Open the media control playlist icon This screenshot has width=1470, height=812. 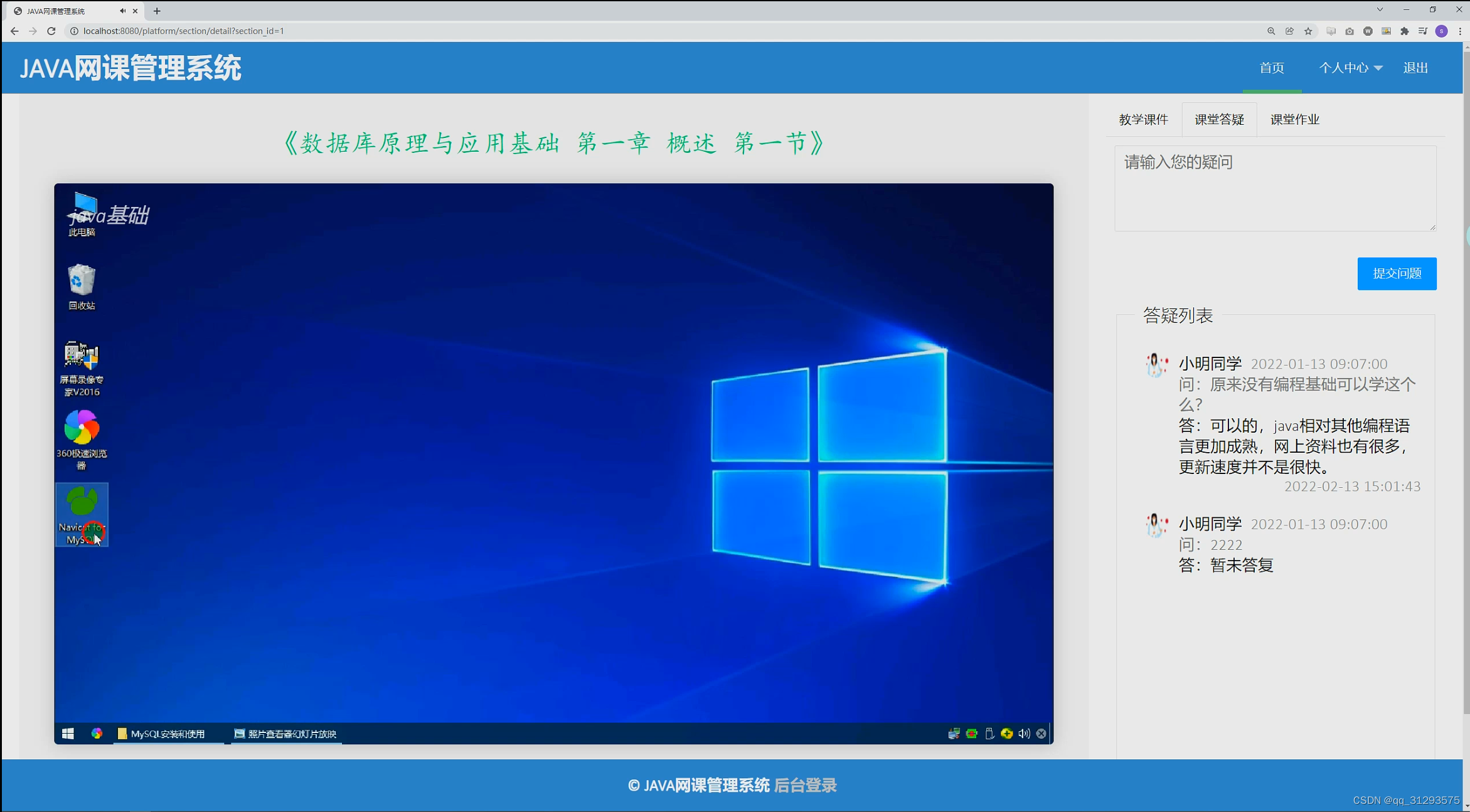[1423, 31]
